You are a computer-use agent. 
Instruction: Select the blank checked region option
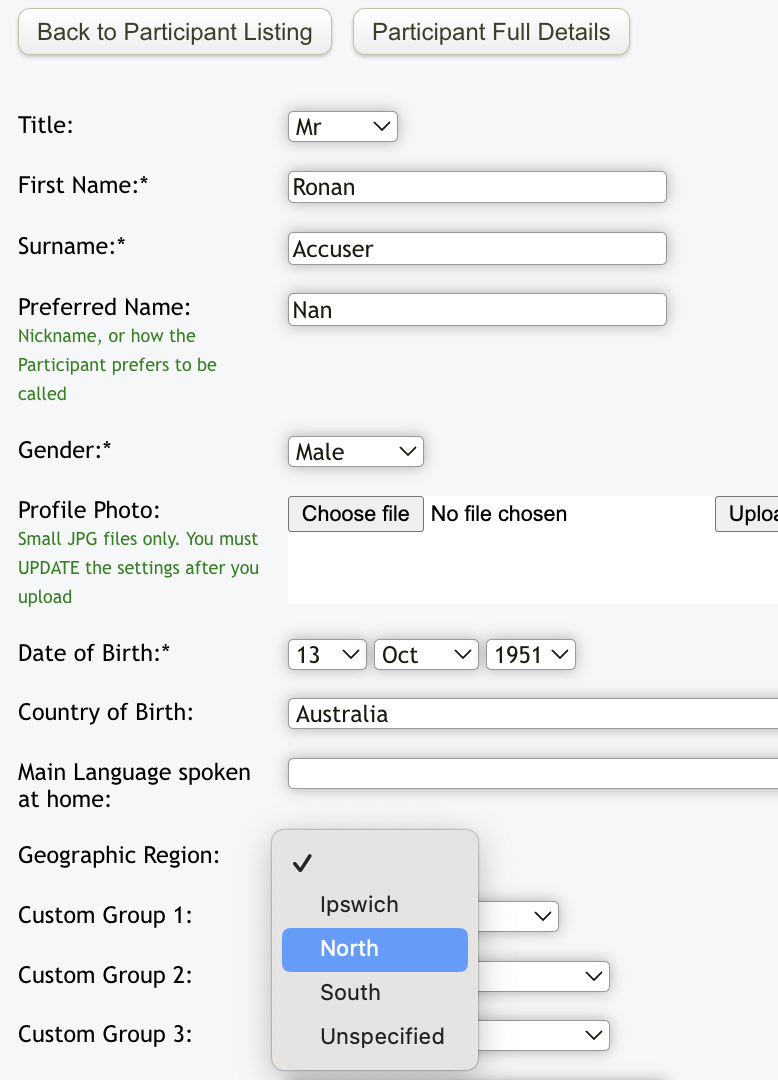pos(374,863)
